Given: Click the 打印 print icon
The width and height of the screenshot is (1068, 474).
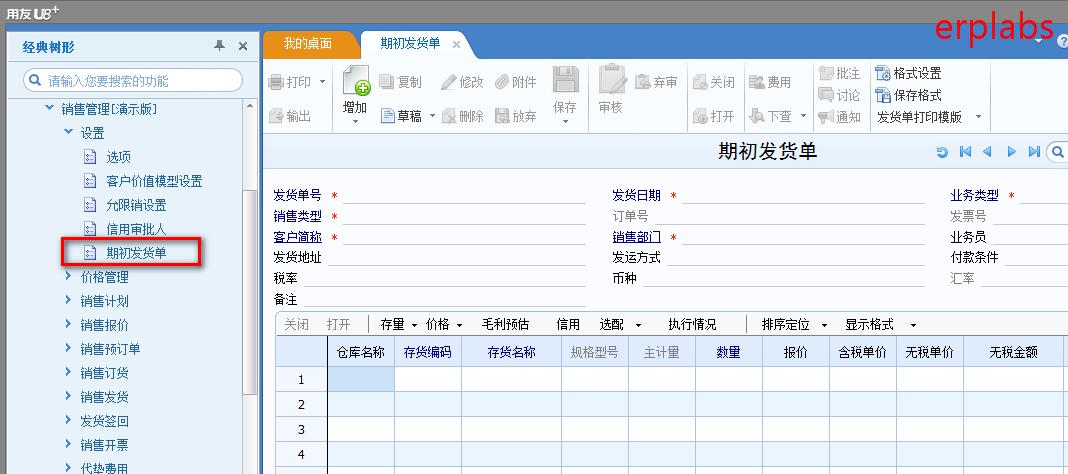Looking at the screenshot, I should [x=276, y=82].
